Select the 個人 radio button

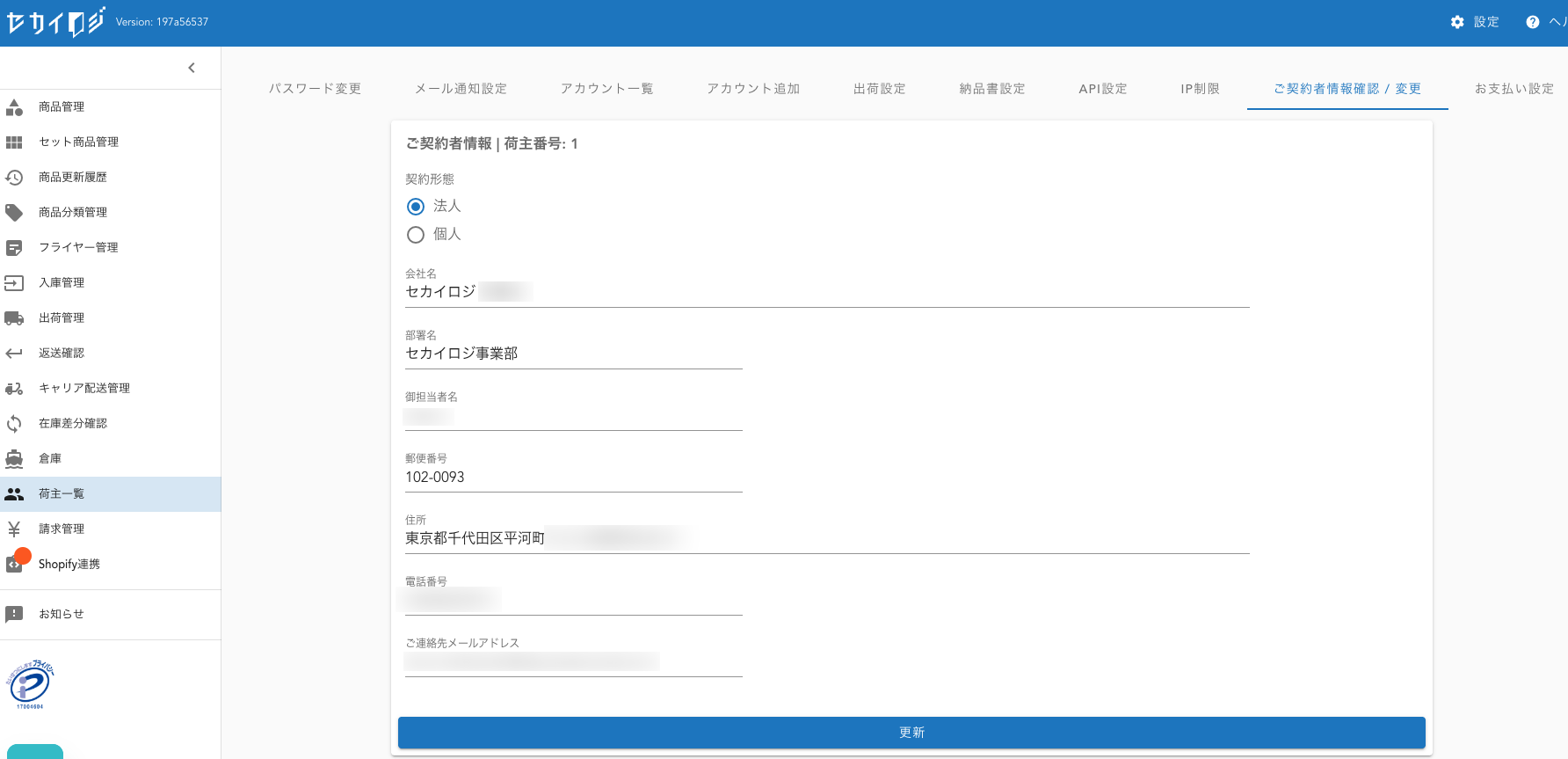pyautogui.click(x=416, y=235)
